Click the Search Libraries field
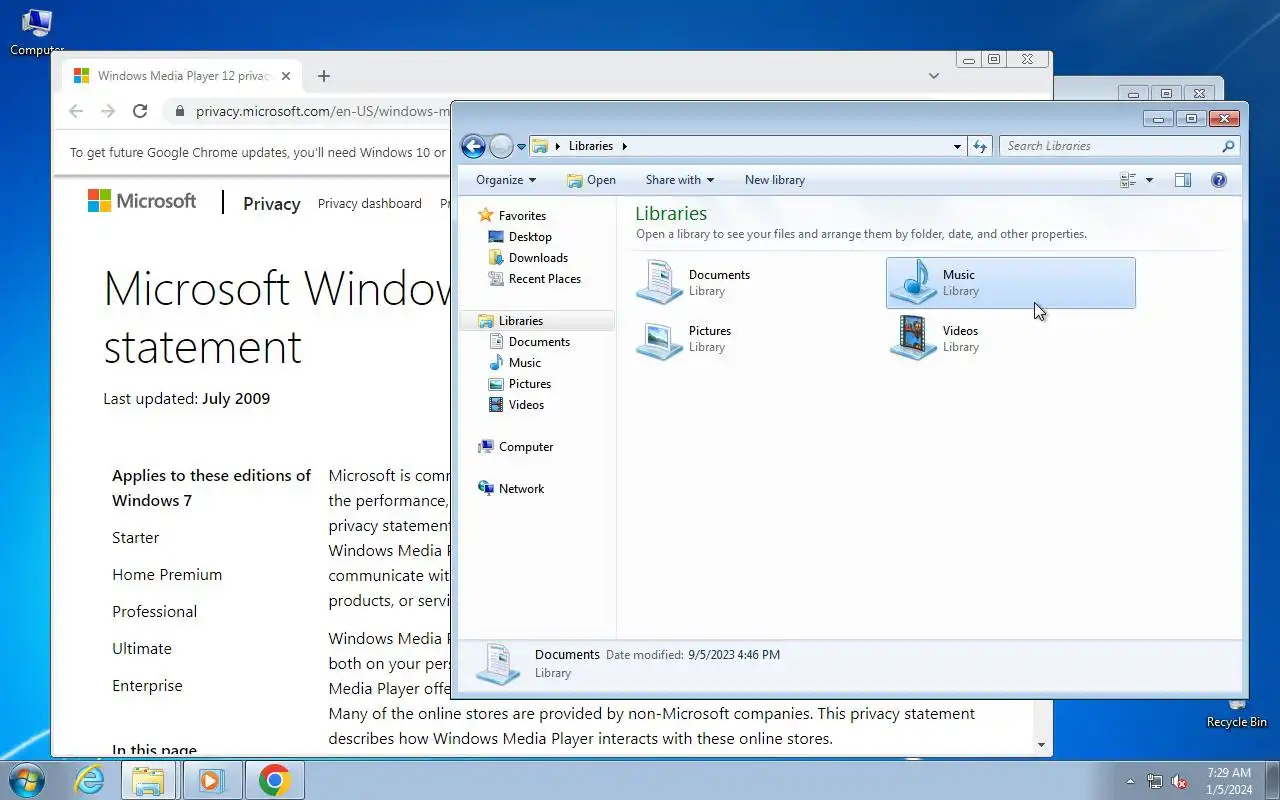This screenshot has width=1280, height=800. click(1110, 146)
